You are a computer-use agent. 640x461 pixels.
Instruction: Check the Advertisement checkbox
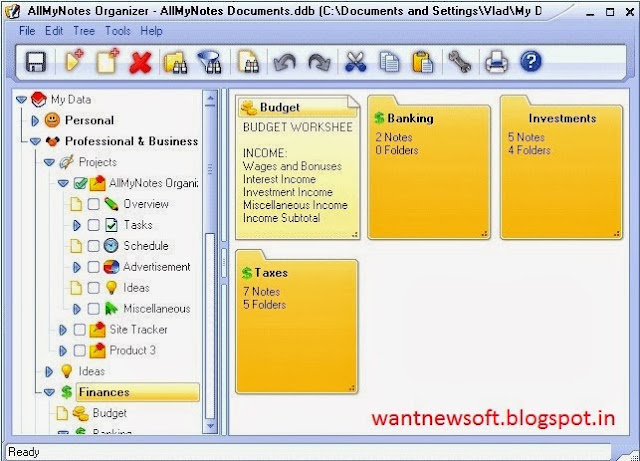[x=93, y=267]
